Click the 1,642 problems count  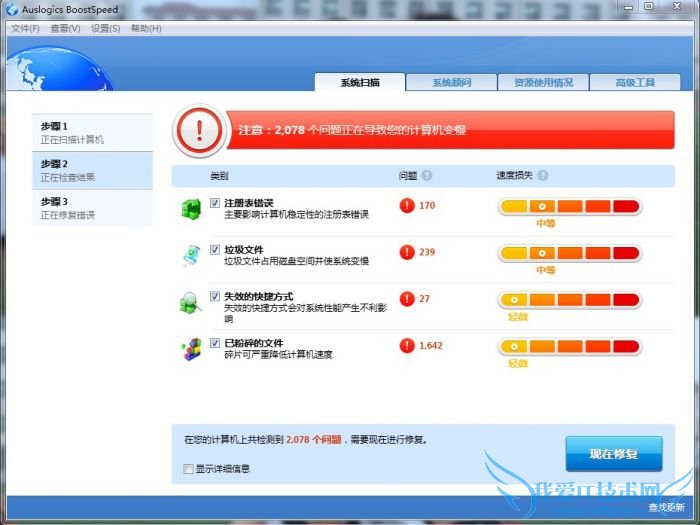click(x=431, y=345)
